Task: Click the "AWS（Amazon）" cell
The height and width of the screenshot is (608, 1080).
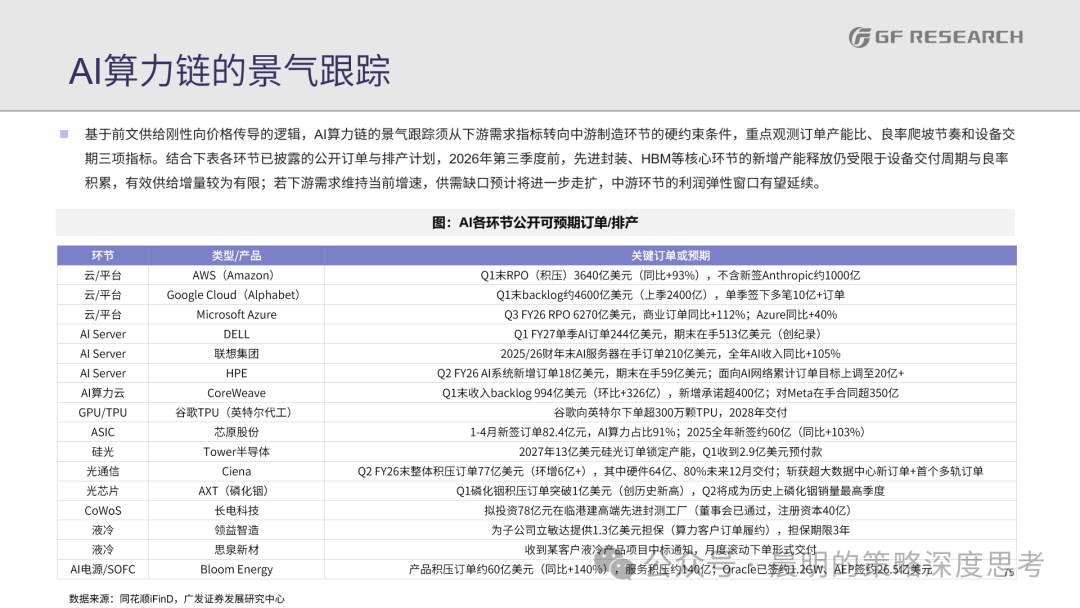Action: coord(236,275)
